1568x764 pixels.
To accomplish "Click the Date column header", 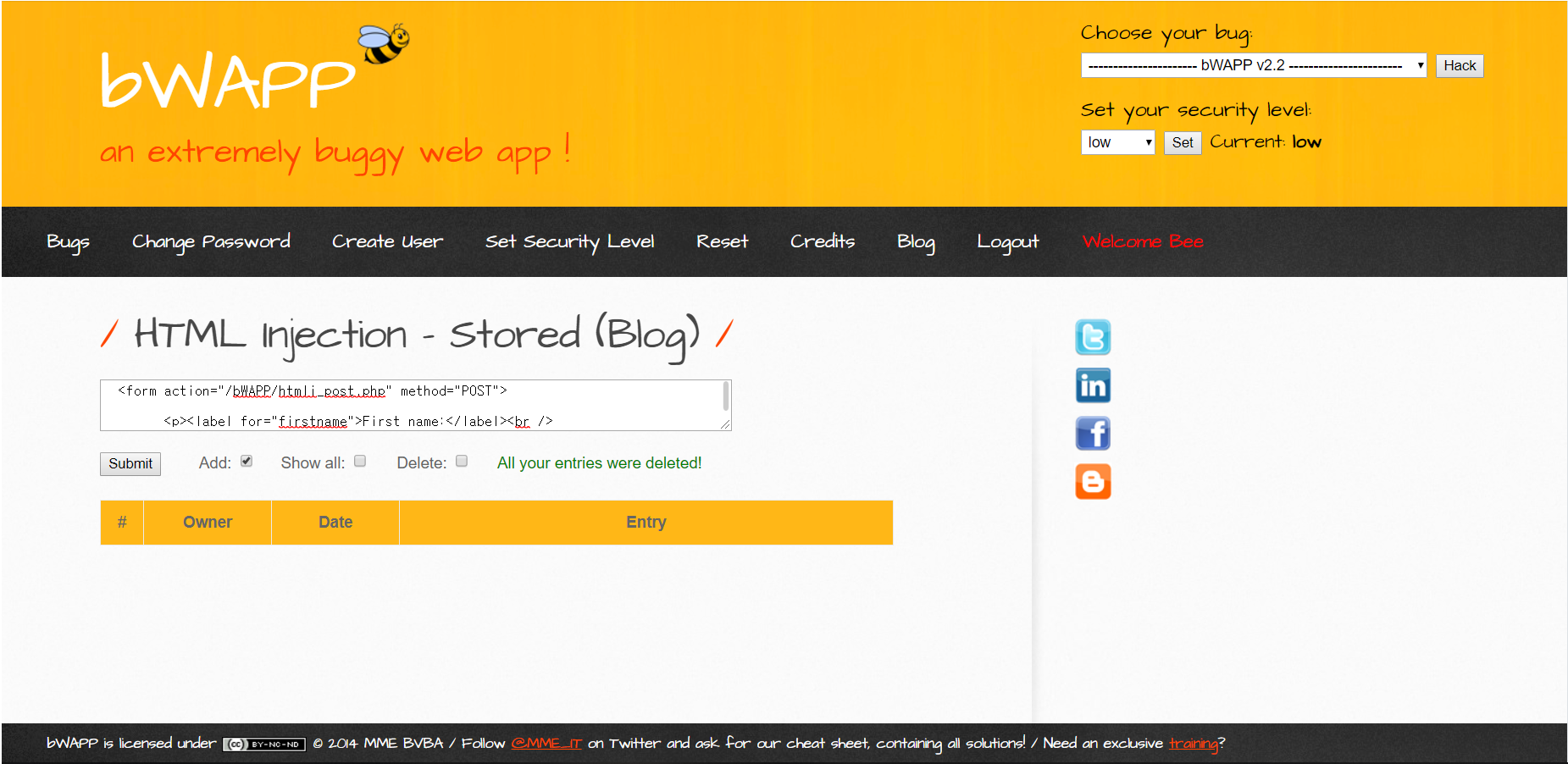I will (335, 523).
